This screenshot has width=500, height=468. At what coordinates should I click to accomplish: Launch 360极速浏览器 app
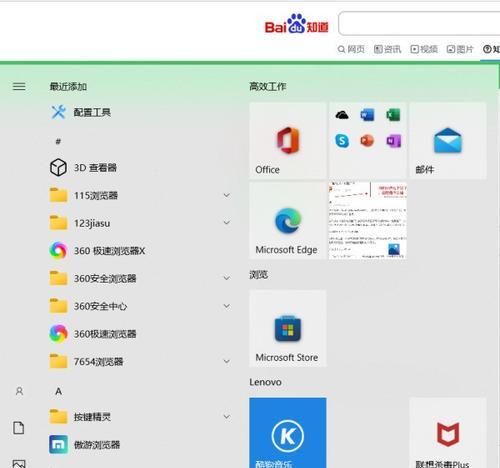[93, 334]
